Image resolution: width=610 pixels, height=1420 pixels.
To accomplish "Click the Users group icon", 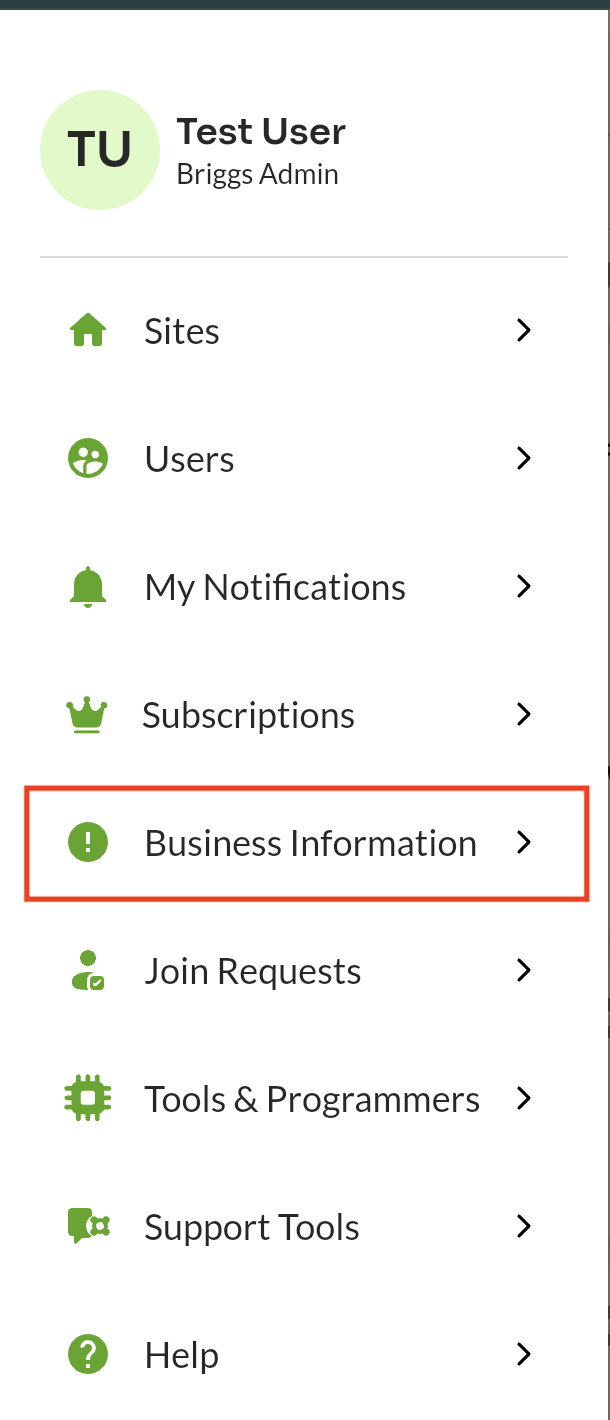I will point(88,458).
